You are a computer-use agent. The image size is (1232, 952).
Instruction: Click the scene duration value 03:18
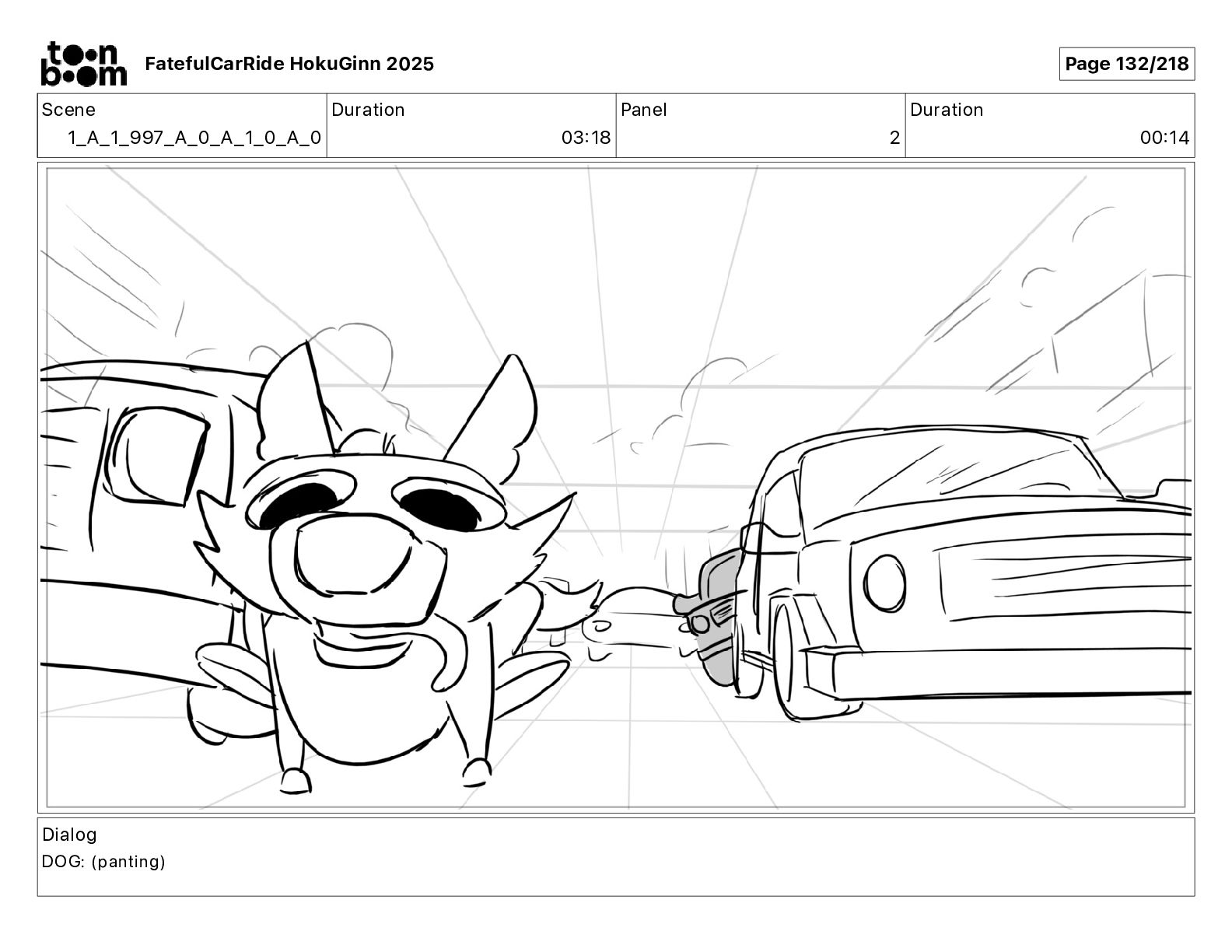tap(586, 138)
